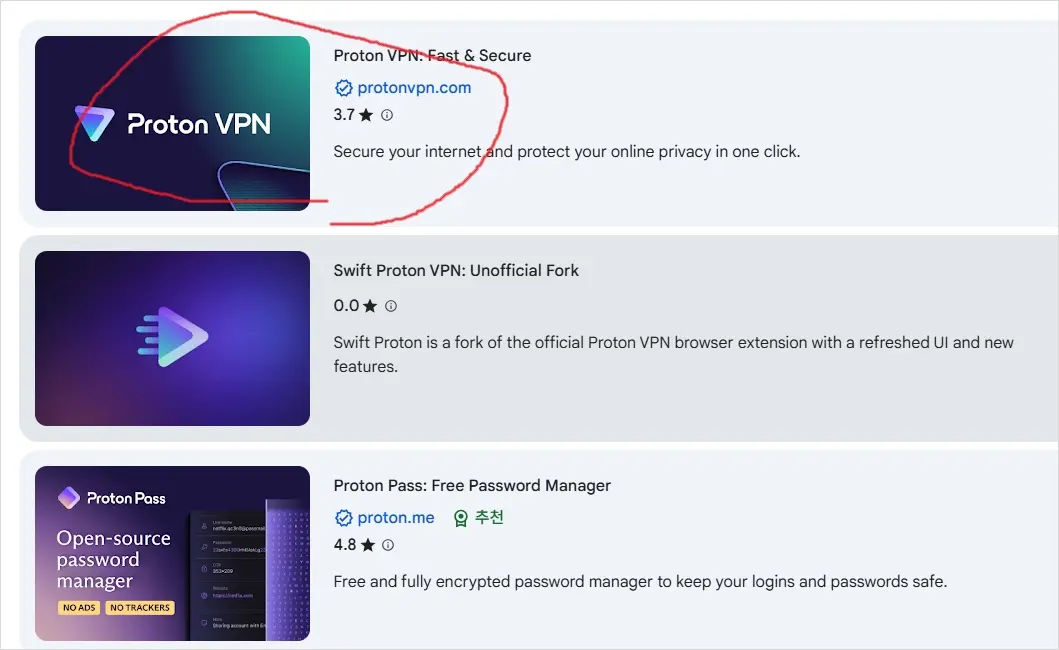Click the verified publisher badge beside proton.me
Screen dimensions: 1059x650
click(x=344, y=518)
